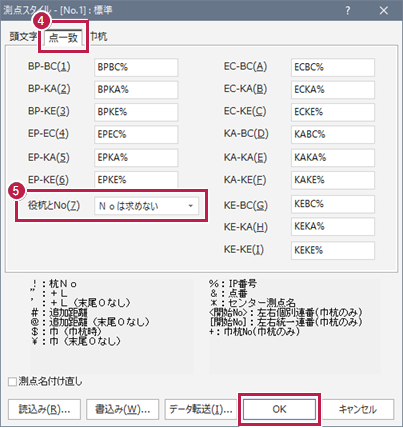Select the EC-BC(A) input field
Screen dimensions: 403x428
pyautogui.click(x=333, y=67)
